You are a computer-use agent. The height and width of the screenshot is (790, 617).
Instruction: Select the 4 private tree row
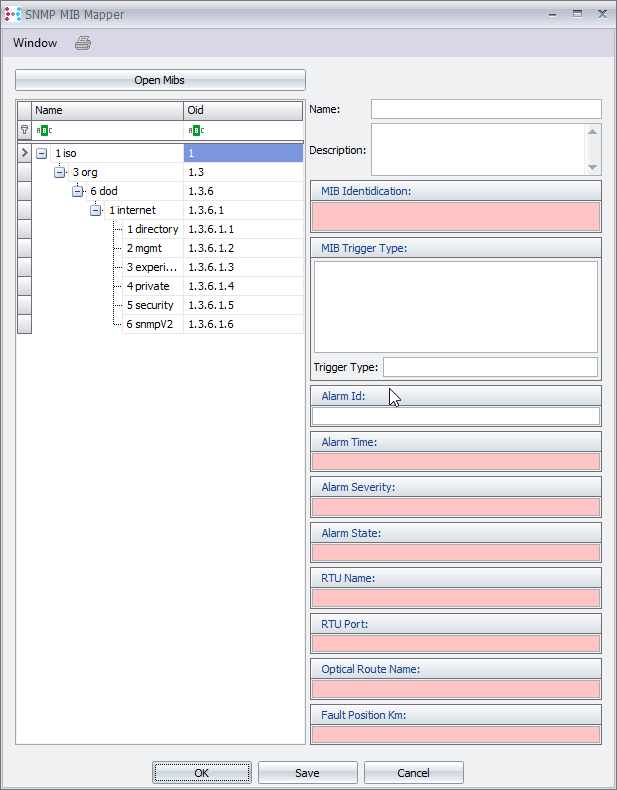(153, 286)
